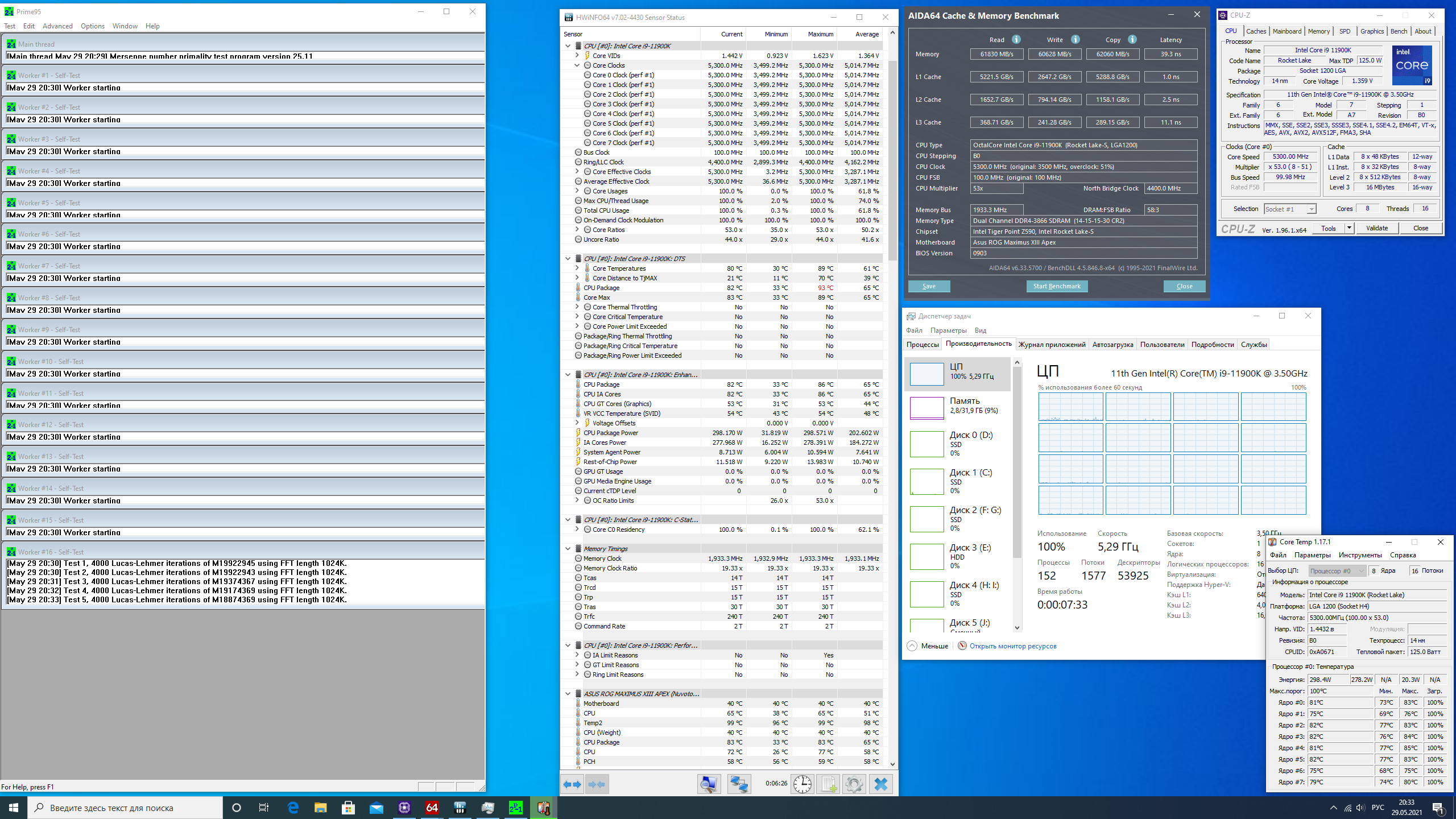The image size is (1456, 819).
Task: Switch to Процессы tab in Task Manager
Action: [x=923, y=344]
